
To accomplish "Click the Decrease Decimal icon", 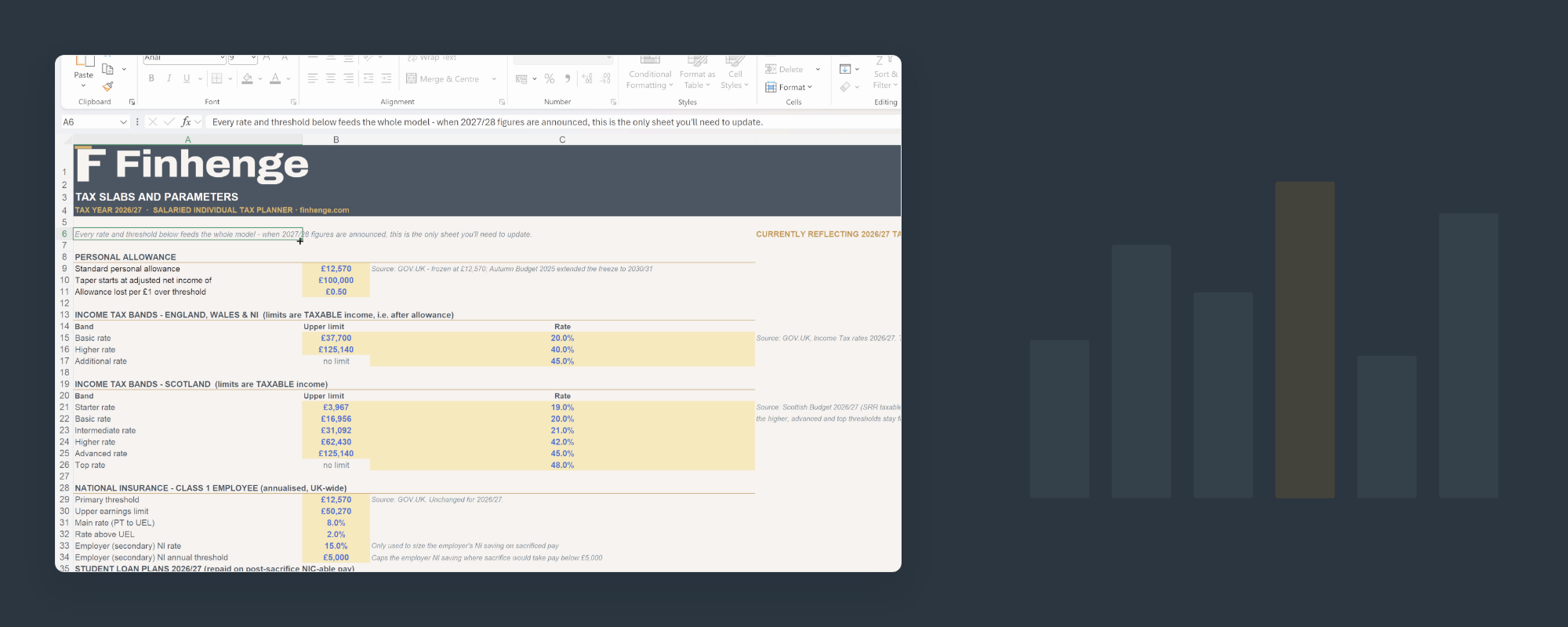I will (606, 78).
